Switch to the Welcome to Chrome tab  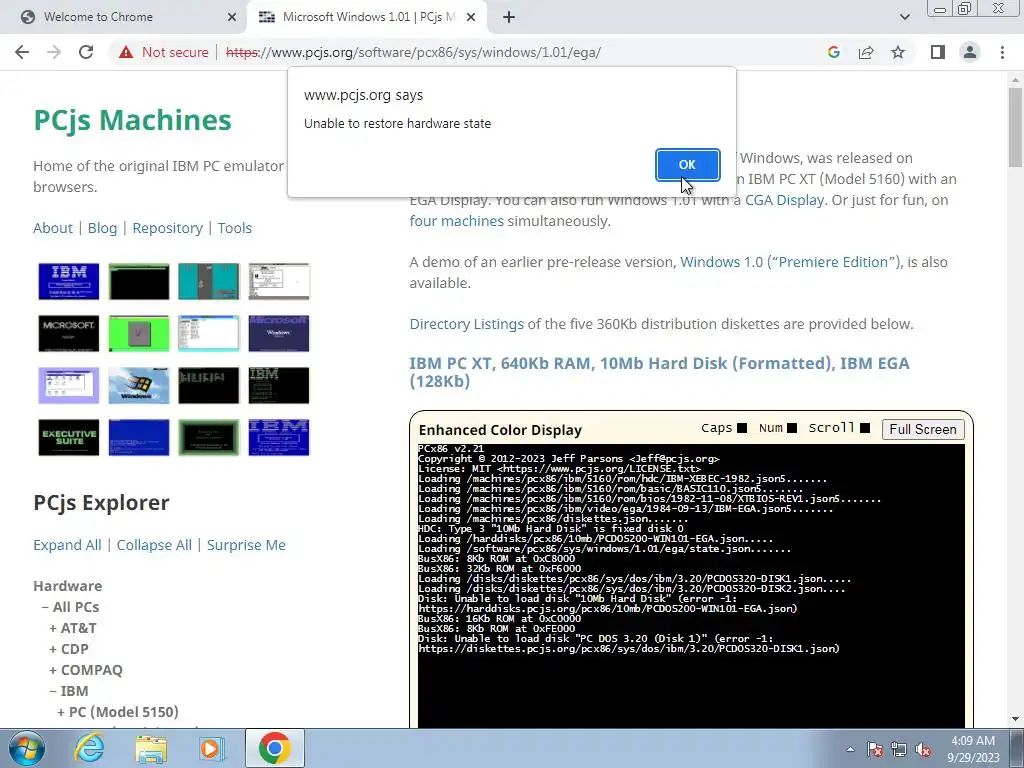pyautogui.click(x=124, y=17)
